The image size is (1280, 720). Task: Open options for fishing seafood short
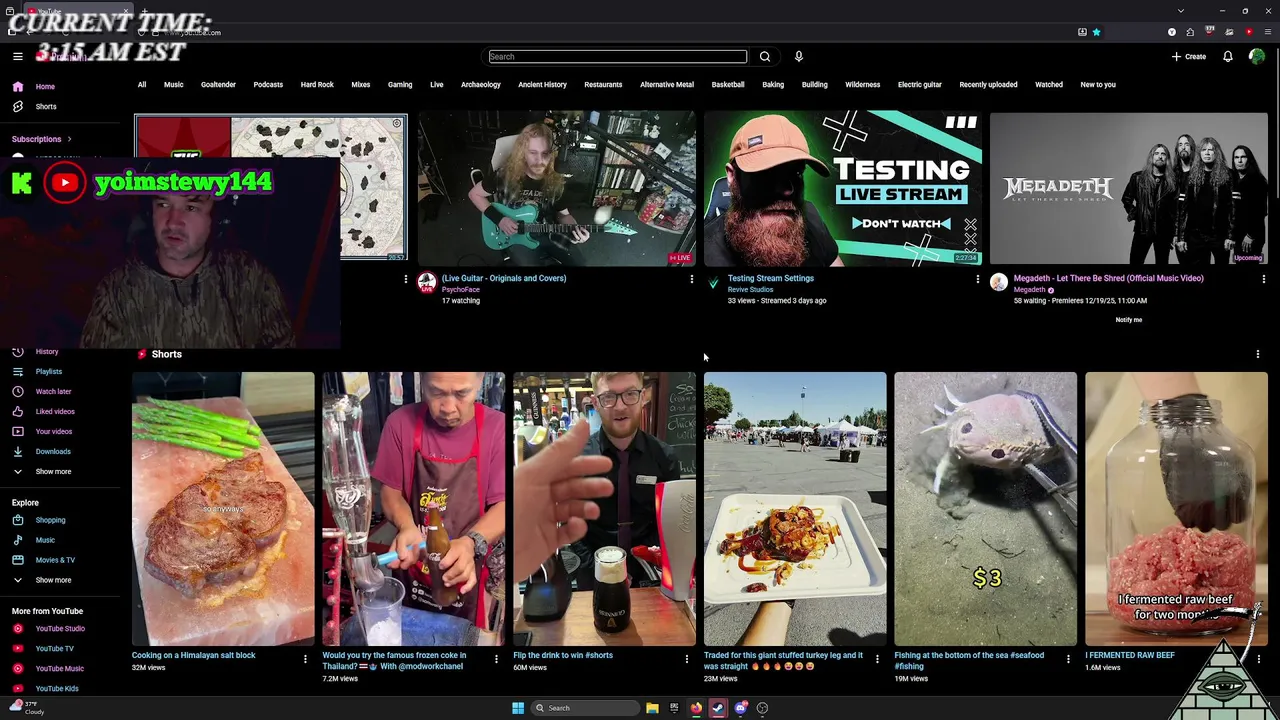pyautogui.click(x=1068, y=659)
